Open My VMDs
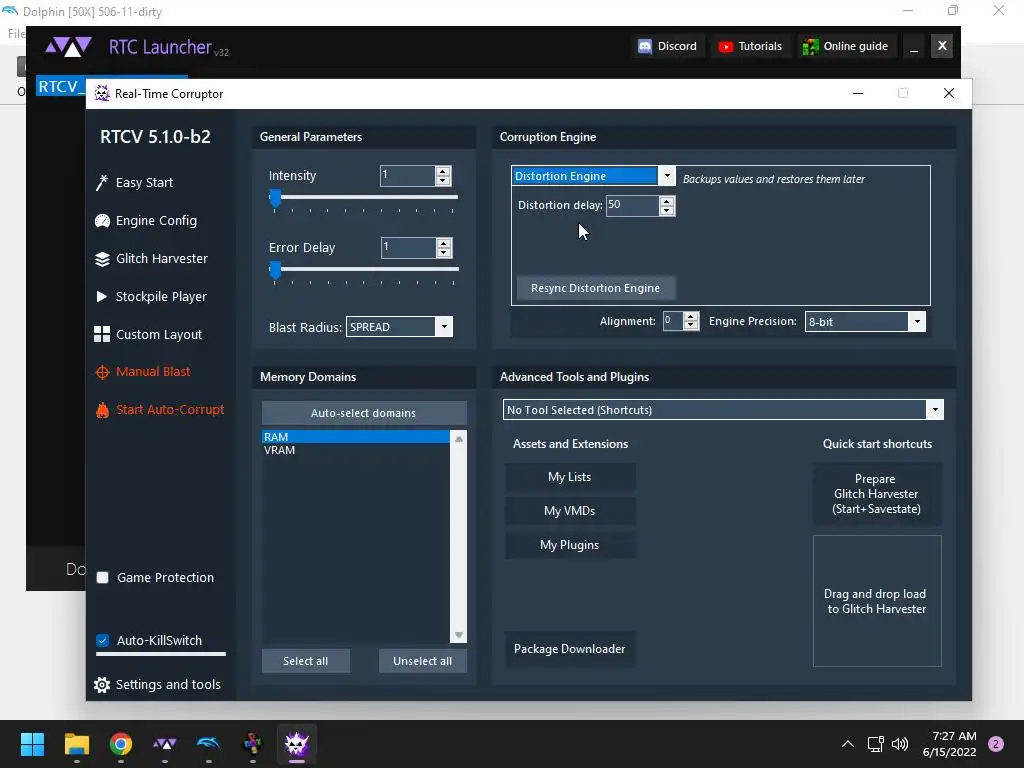 point(569,511)
